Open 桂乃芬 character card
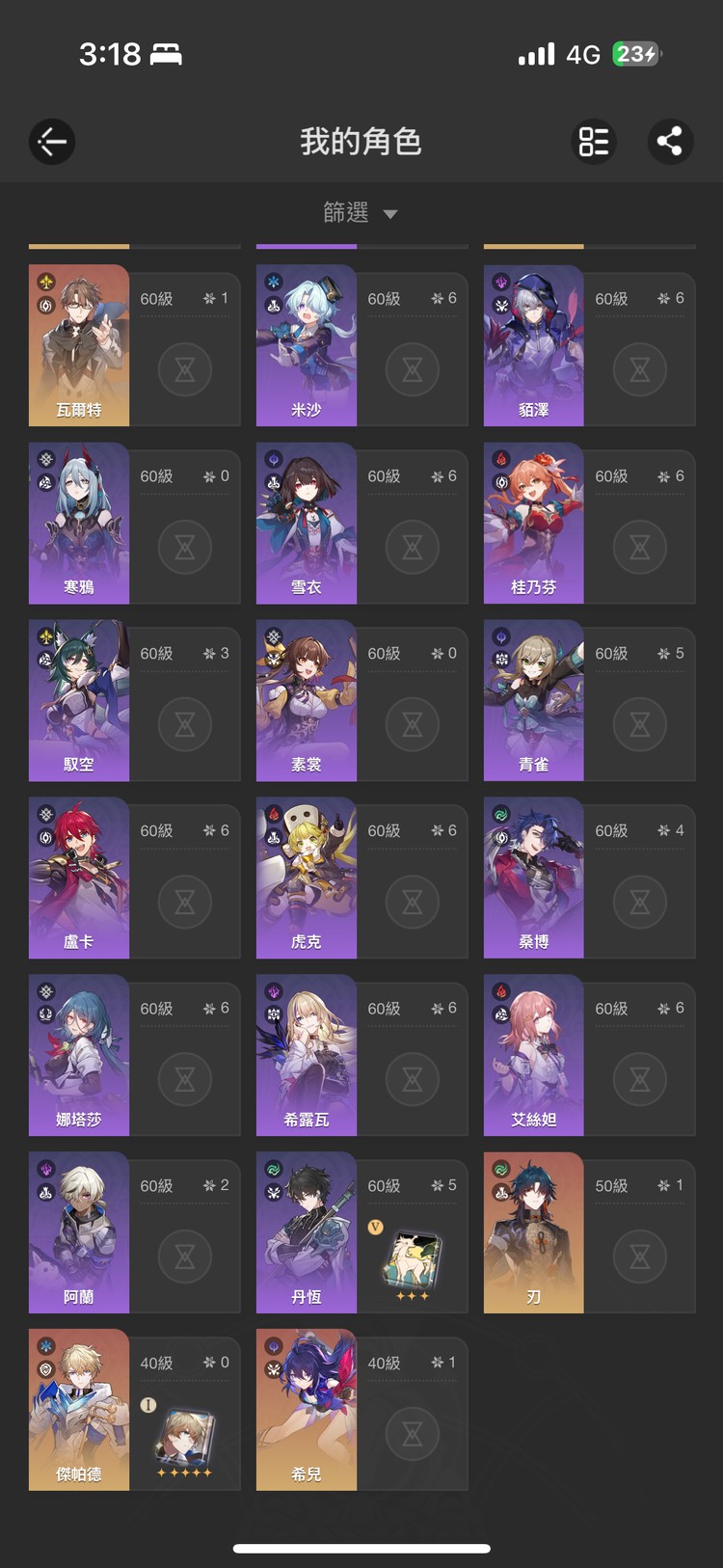723x1568 pixels. 589,523
